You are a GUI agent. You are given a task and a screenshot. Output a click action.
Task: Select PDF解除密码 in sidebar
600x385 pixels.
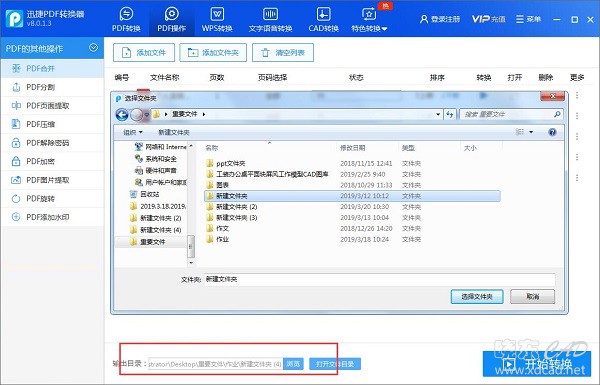[x=52, y=143]
